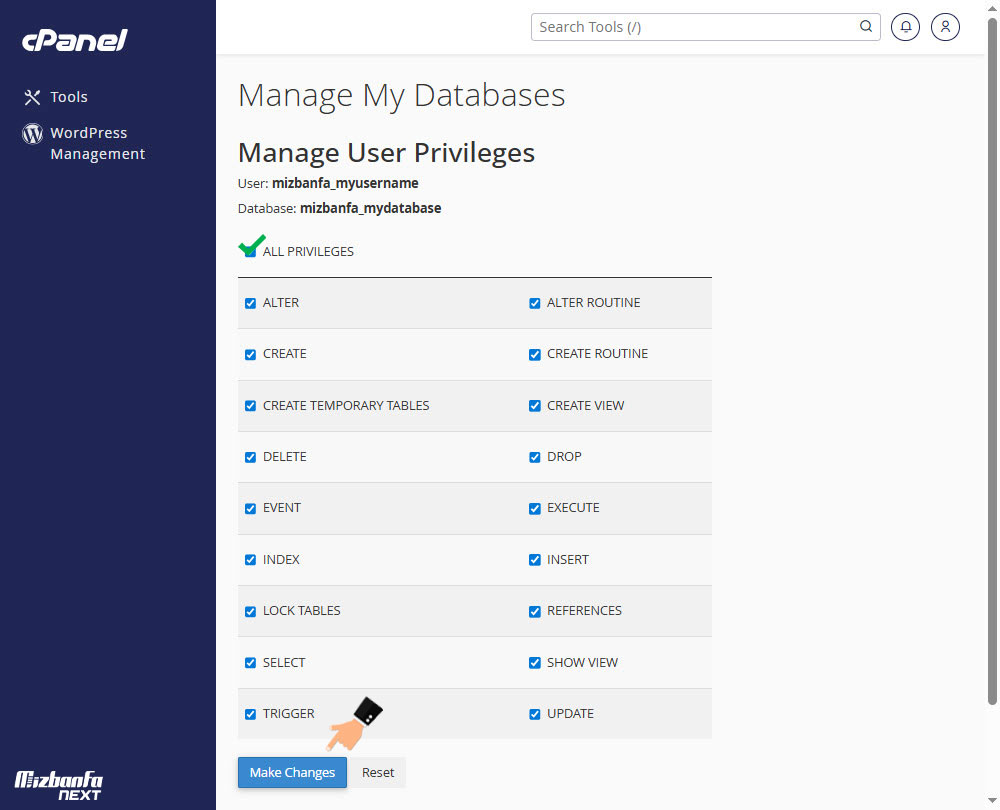Image resolution: width=1000 pixels, height=810 pixels.
Task: Open the notifications bell icon
Action: (905, 27)
